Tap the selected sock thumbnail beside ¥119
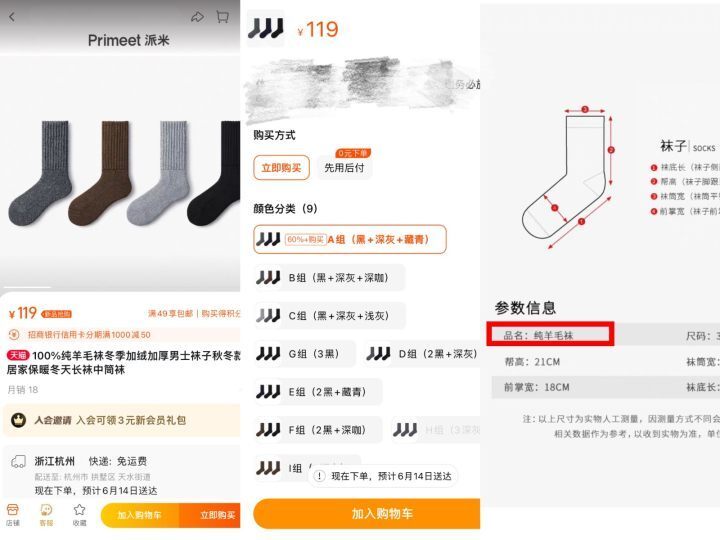This screenshot has height=540, width=720. [265, 28]
